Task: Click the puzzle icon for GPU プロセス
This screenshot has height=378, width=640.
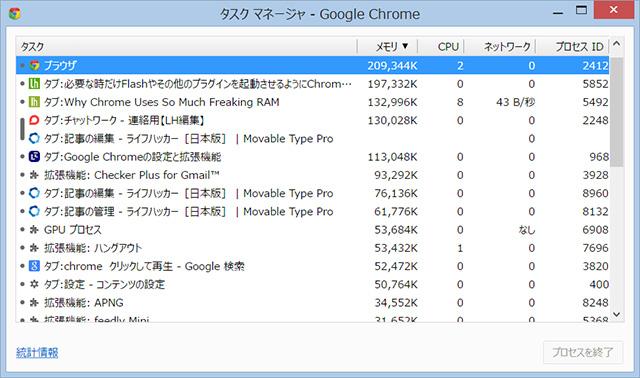Action: click(x=34, y=230)
